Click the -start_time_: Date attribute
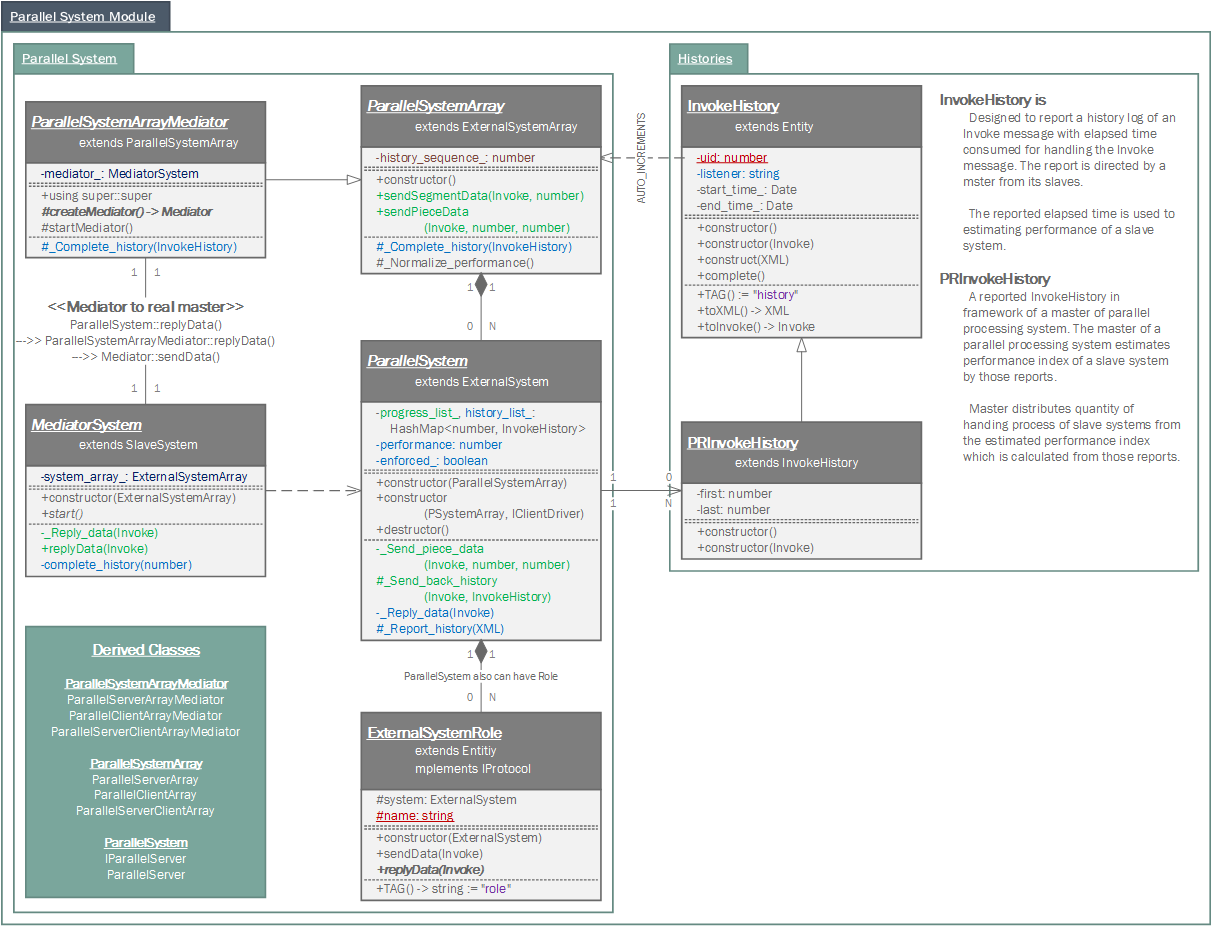 coord(747,190)
